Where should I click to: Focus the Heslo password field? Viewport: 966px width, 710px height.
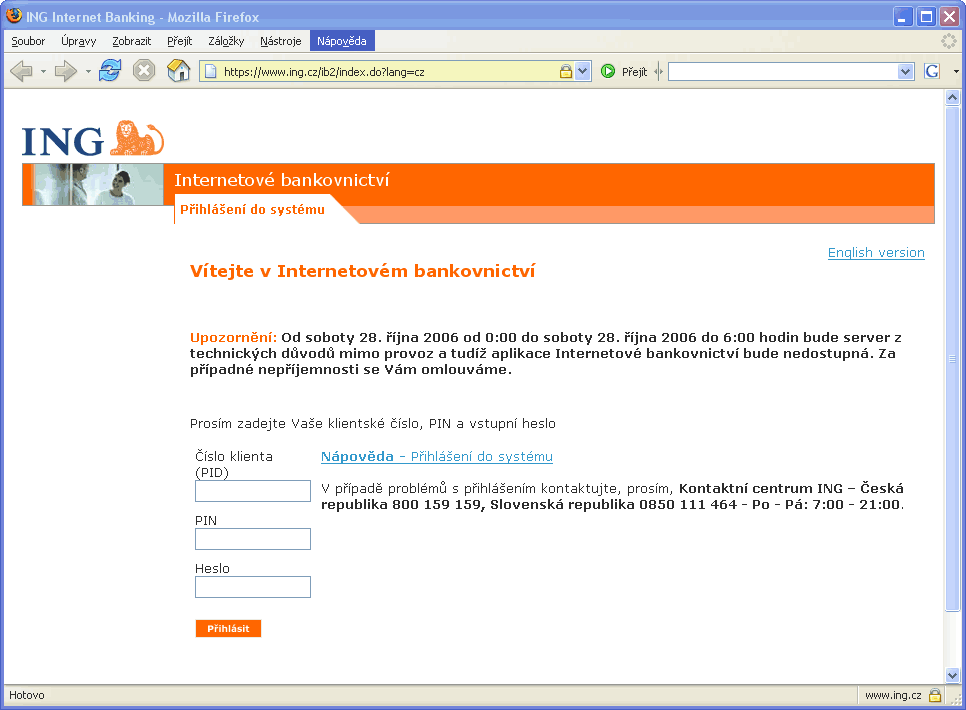(x=253, y=587)
